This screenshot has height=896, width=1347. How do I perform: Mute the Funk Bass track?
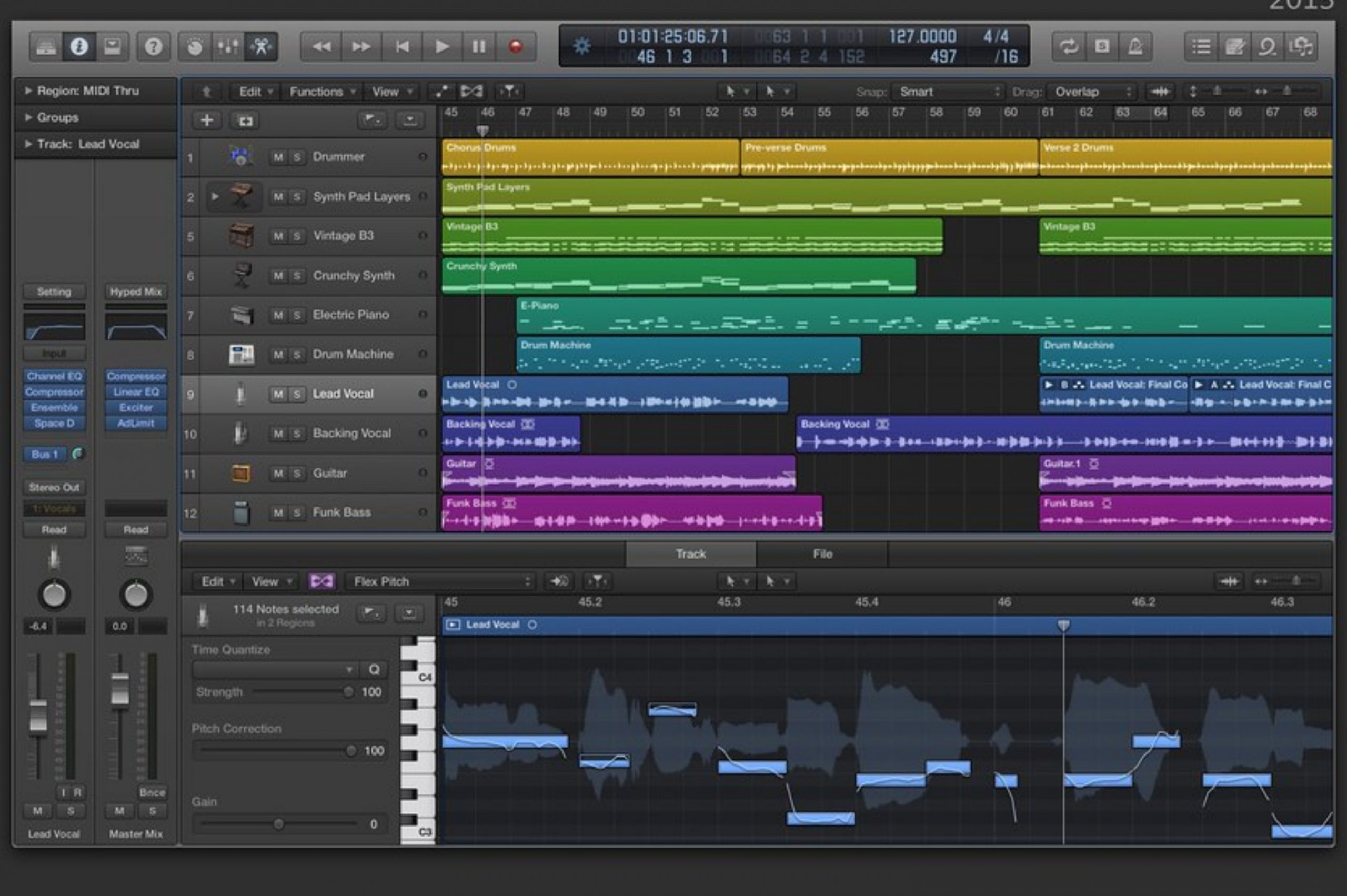[278, 512]
